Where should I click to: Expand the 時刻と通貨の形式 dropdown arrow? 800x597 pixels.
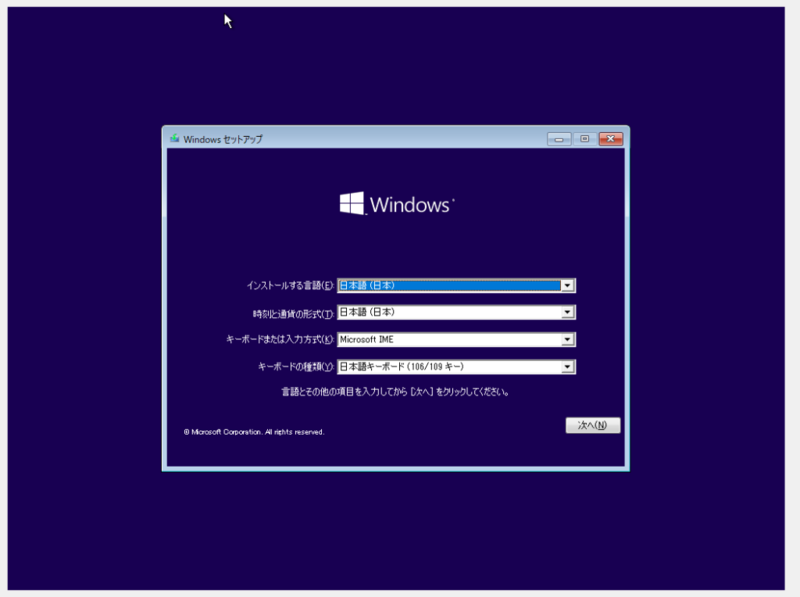tap(567, 312)
